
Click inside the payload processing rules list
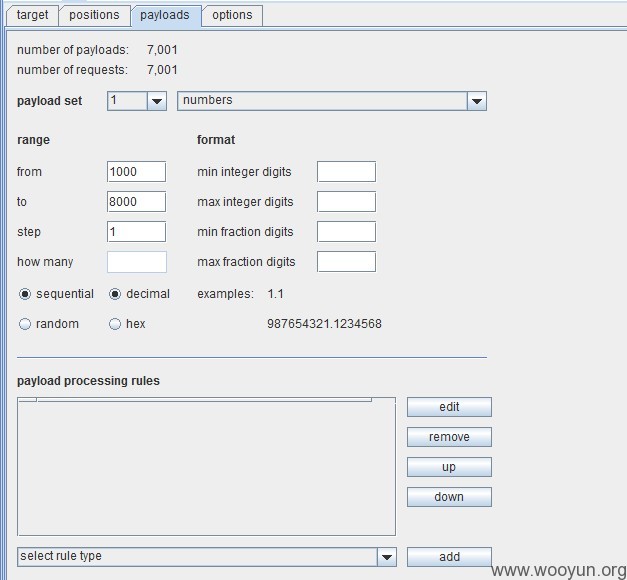(x=206, y=466)
